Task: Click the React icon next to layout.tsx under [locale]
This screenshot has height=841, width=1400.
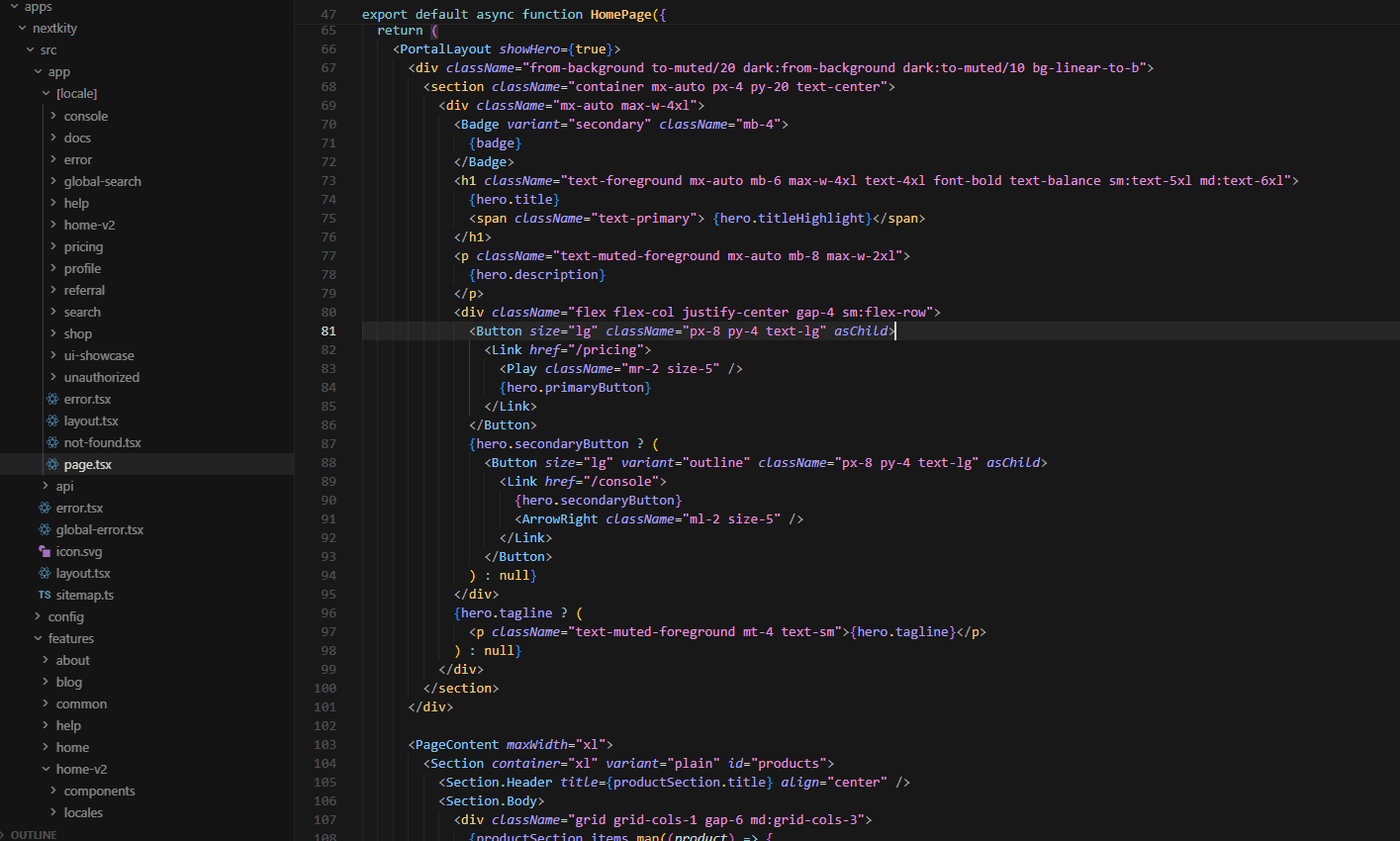Action: 53,420
